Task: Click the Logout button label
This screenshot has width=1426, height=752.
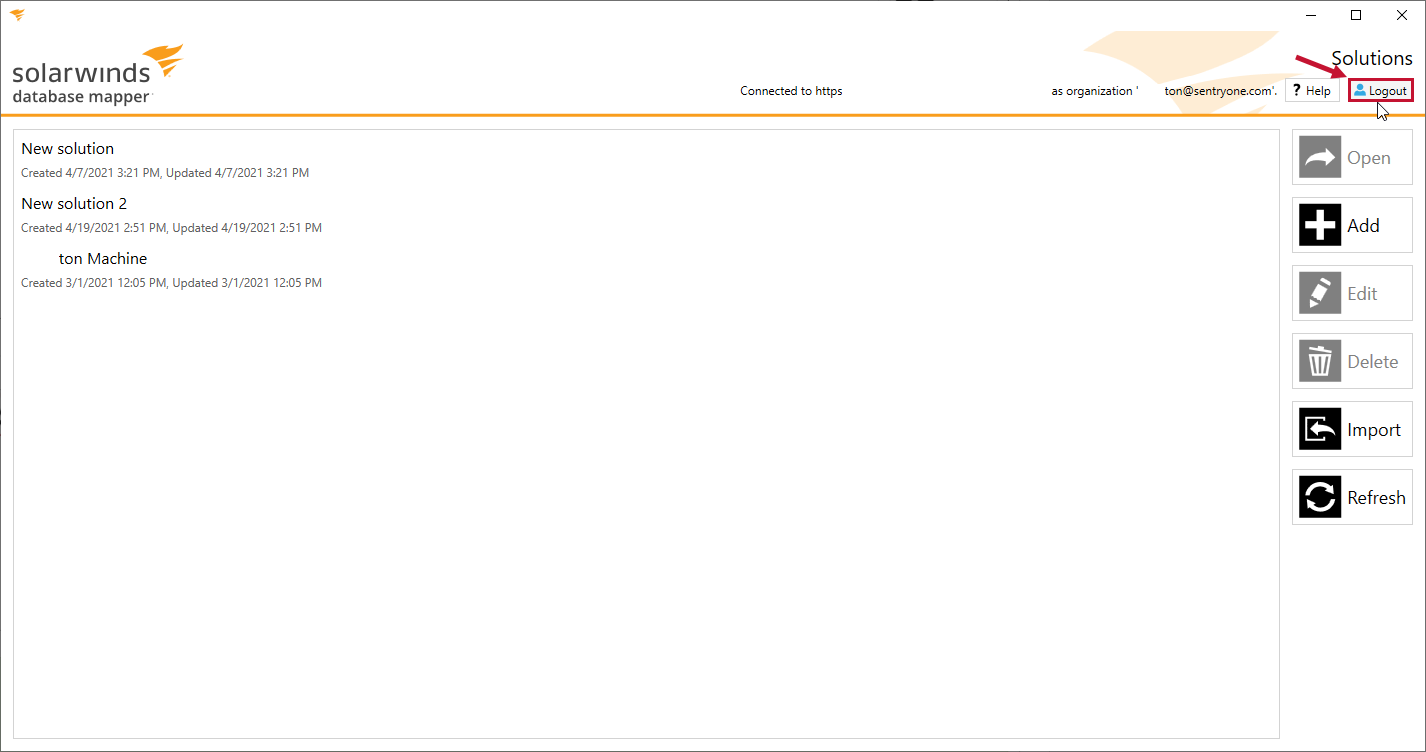Action: click(1388, 91)
